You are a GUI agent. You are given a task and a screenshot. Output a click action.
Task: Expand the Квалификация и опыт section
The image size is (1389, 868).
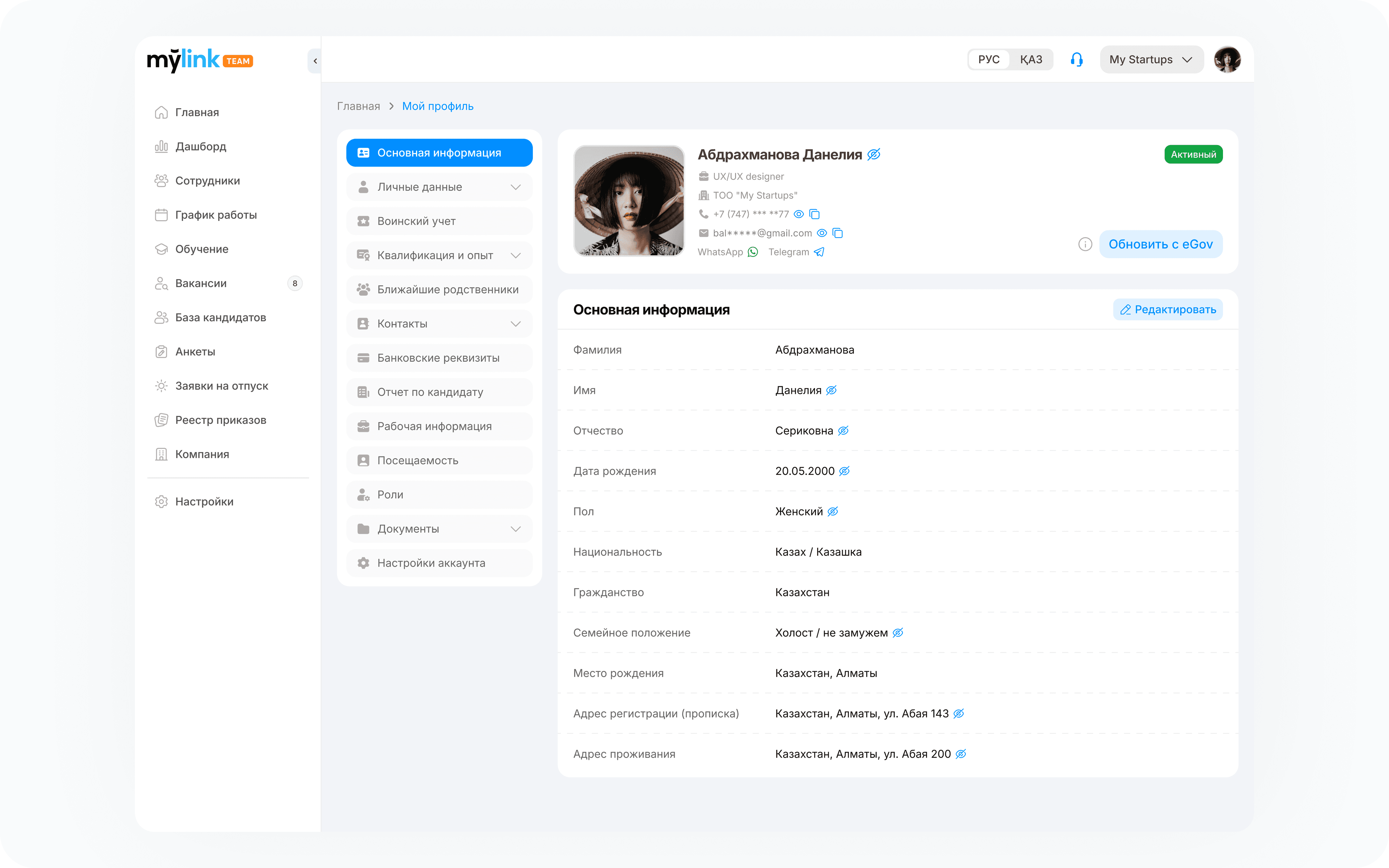[x=439, y=255]
